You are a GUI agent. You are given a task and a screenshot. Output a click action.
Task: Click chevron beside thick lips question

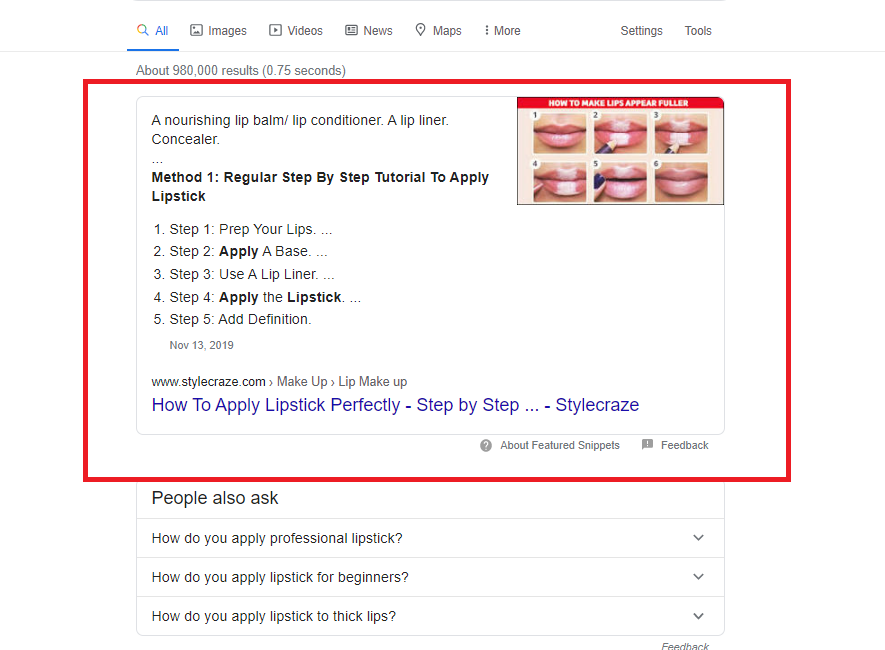coord(698,616)
